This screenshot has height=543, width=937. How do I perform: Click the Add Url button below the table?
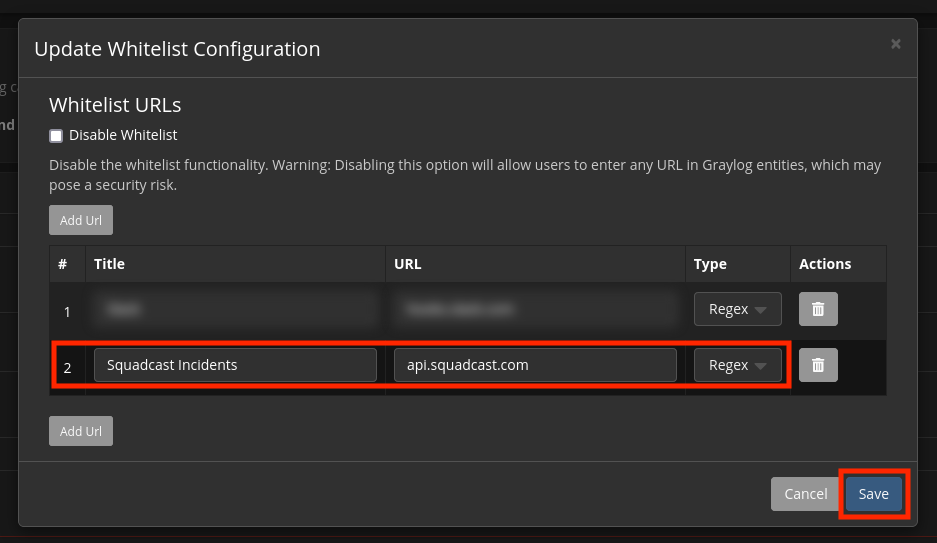point(81,431)
